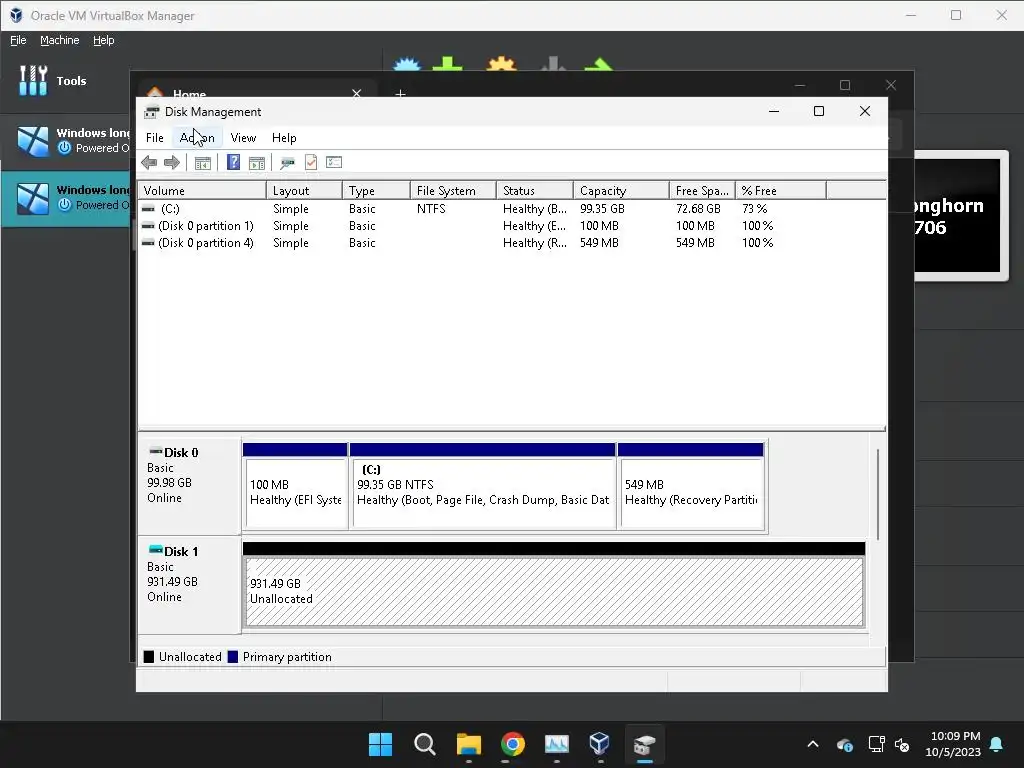Open Google Chrome from taskbar

pos(513,744)
